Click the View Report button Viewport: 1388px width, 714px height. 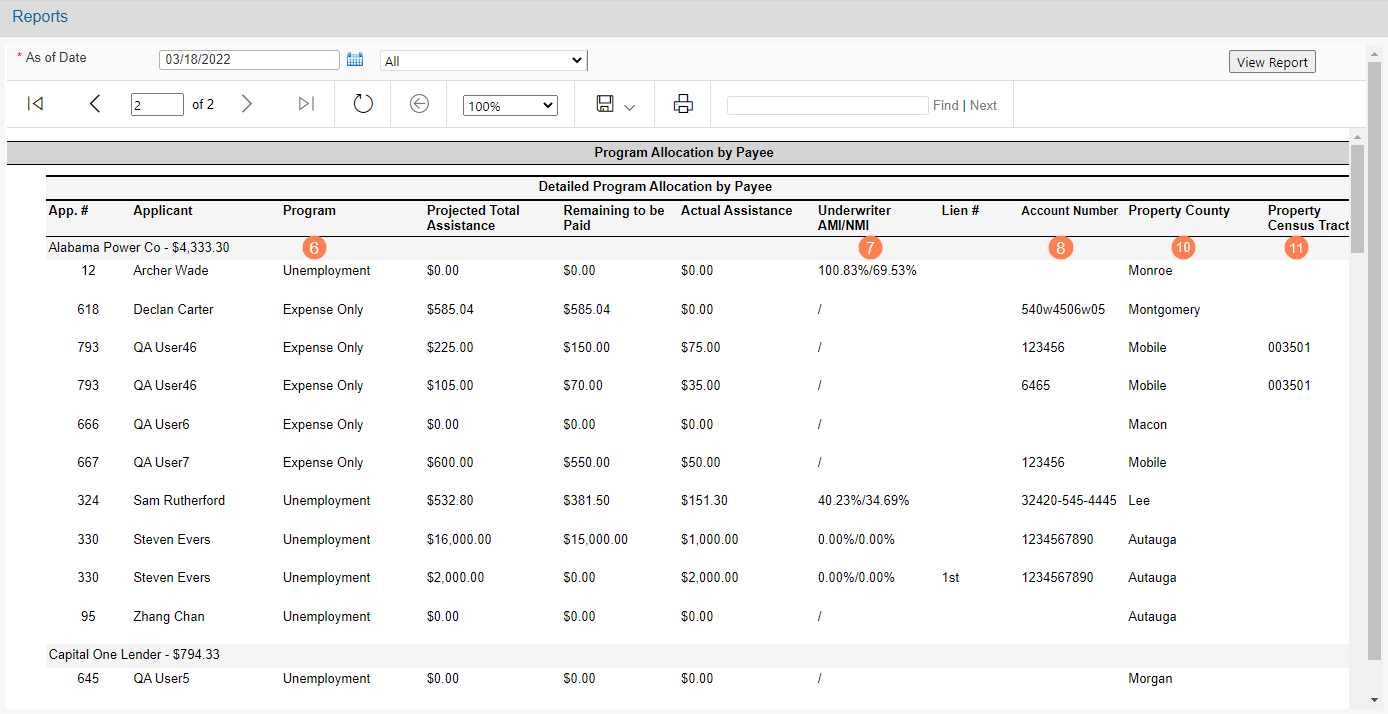(1272, 62)
